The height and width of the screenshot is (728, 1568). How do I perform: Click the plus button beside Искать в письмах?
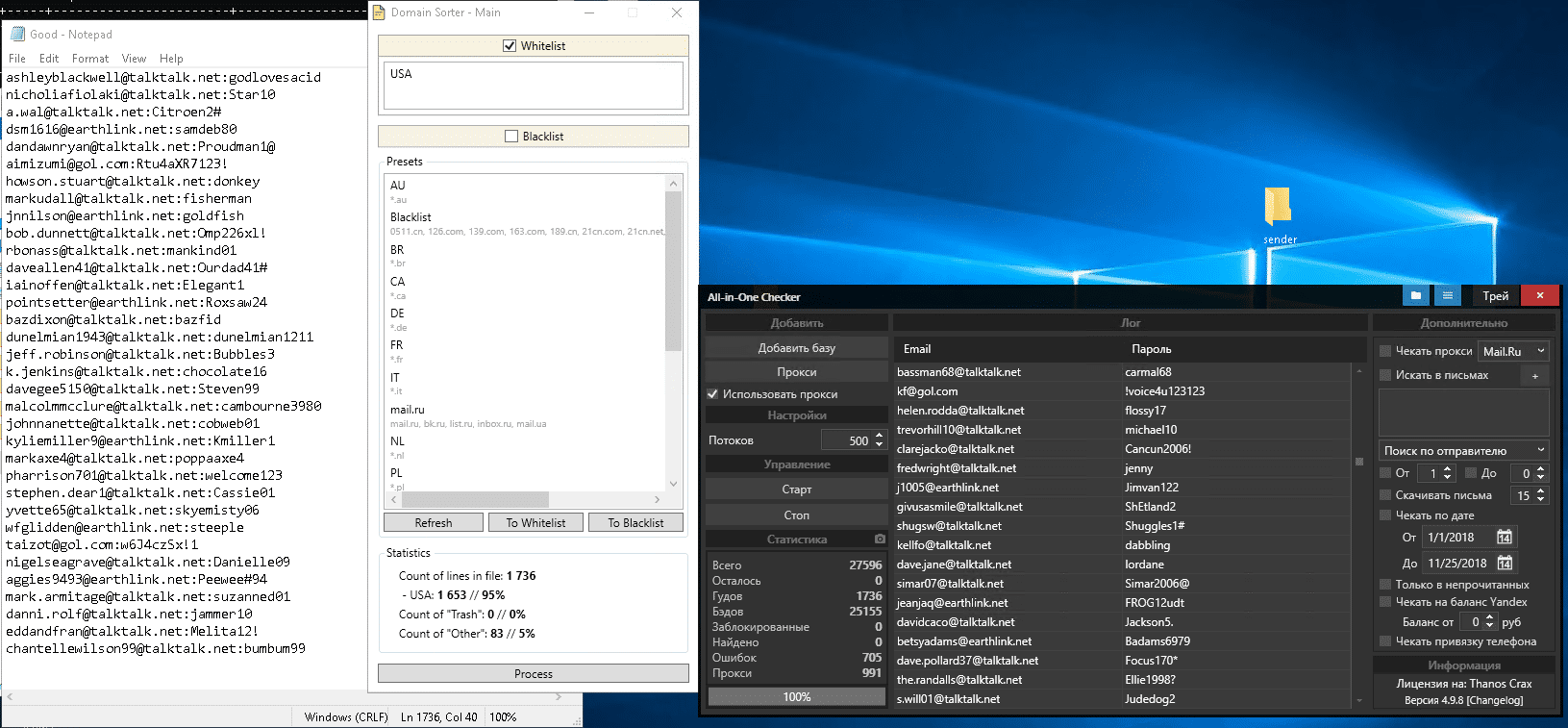[x=1534, y=376]
